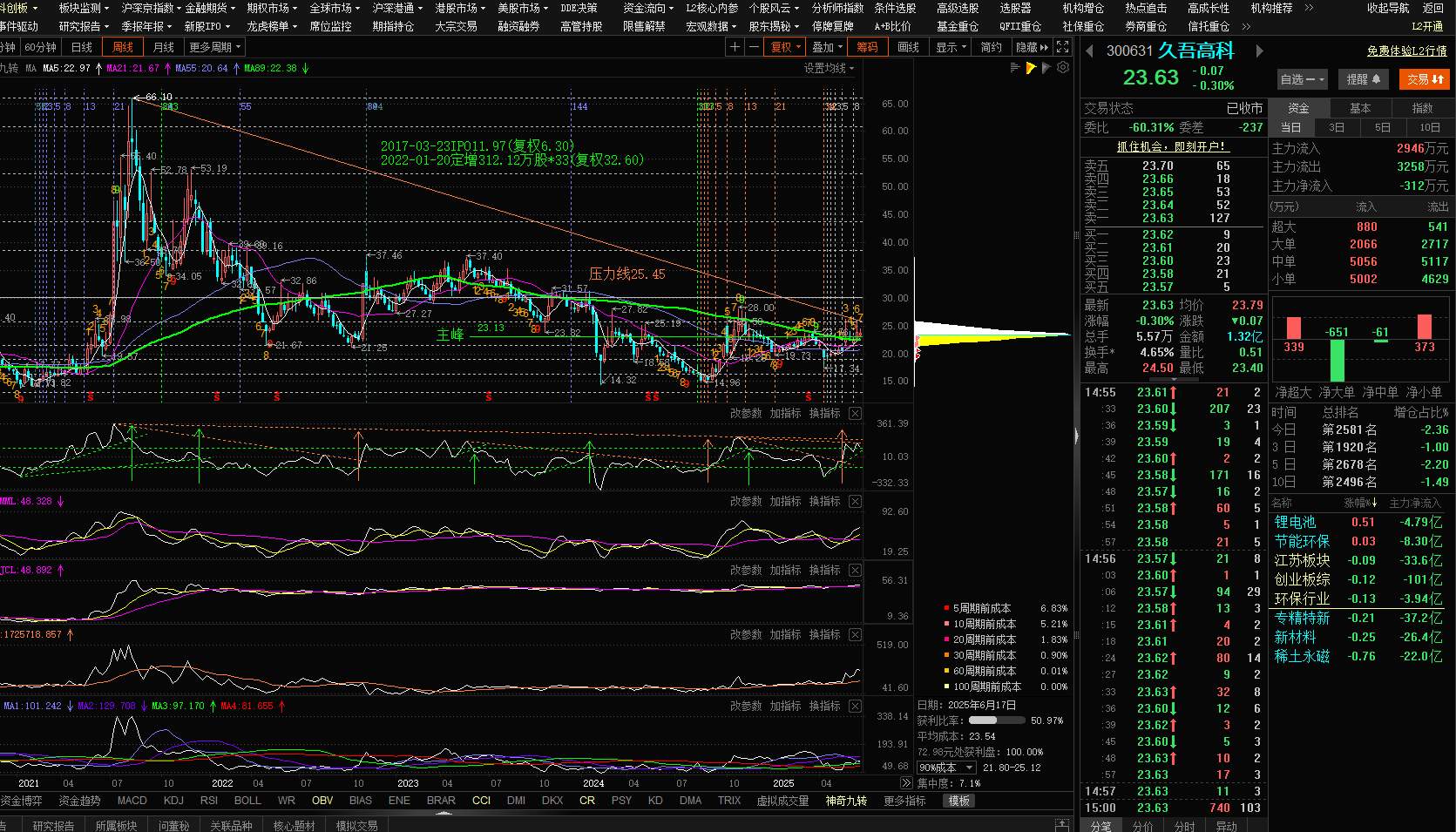The width and height of the screenshot is (1456, 832).
Task: Enter fullscreen chart mode icon
Action: (x=1063, y=47)
